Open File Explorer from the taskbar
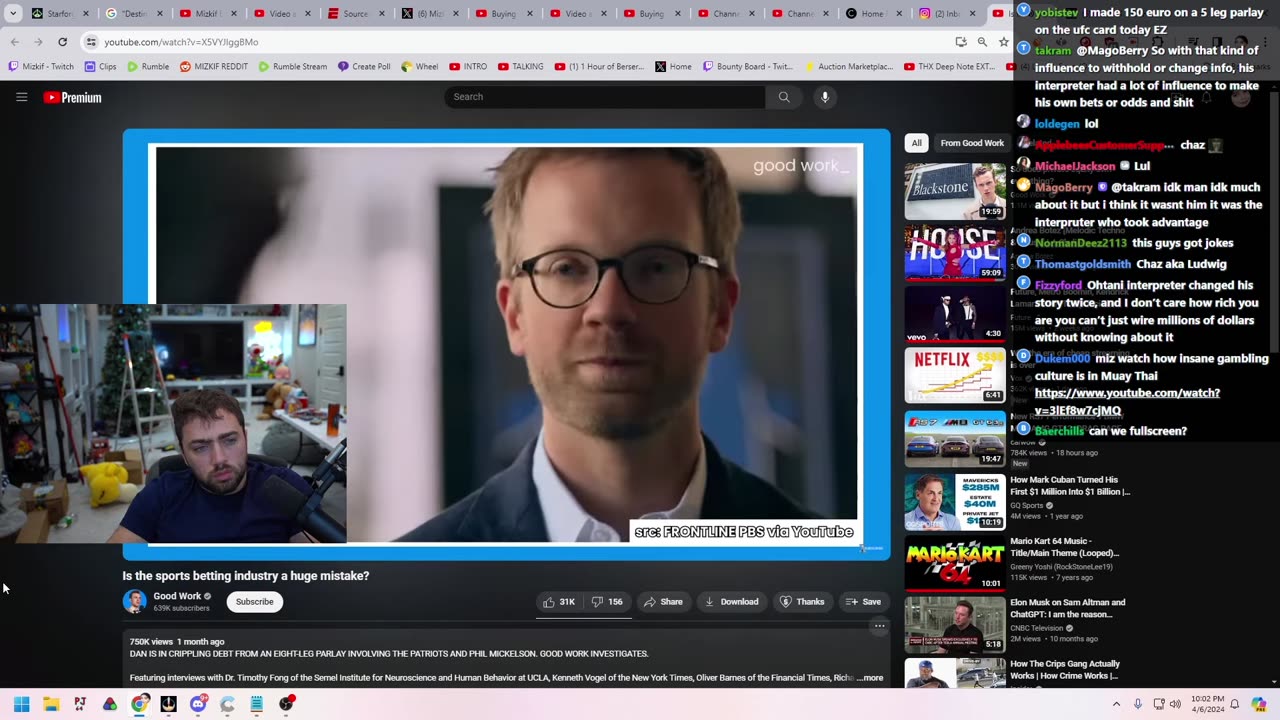Screen dimensions: 1280x720 click(x=51, y=704)
